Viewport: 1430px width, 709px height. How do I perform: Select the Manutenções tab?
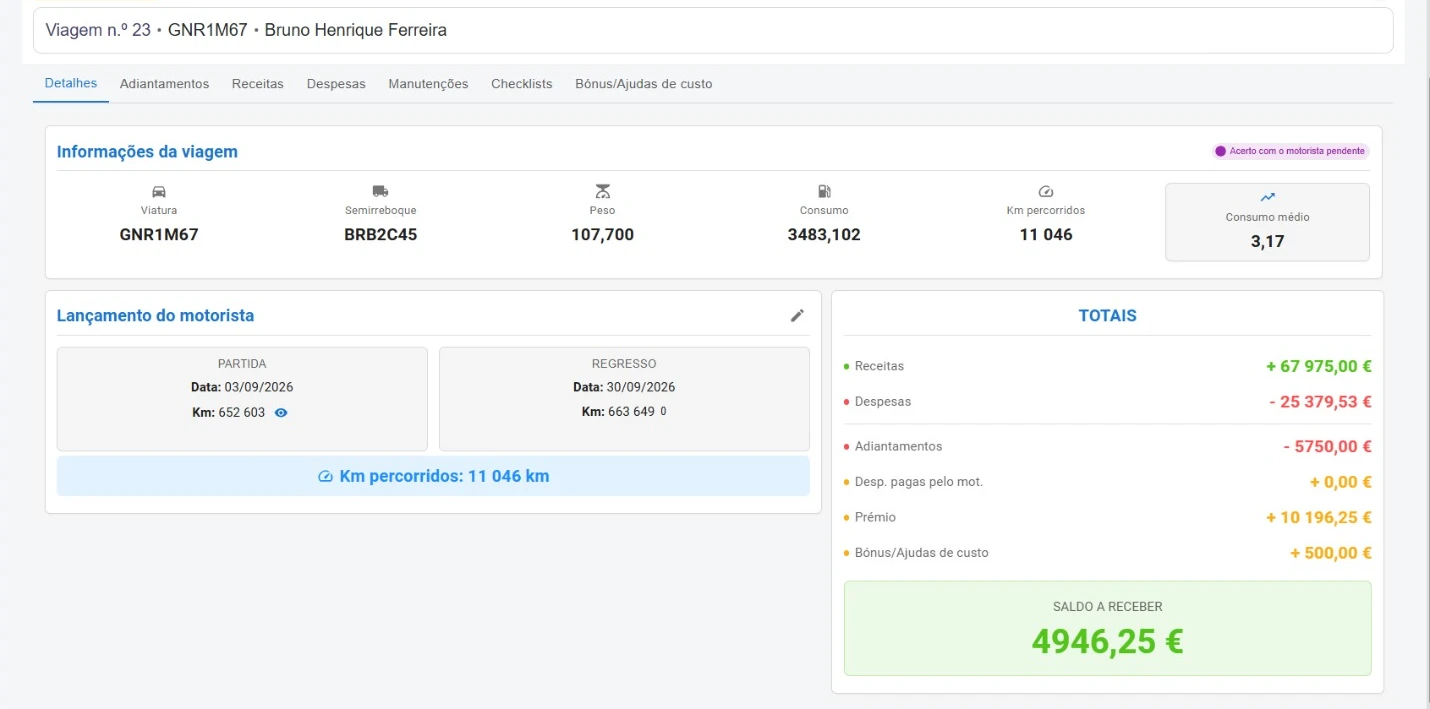(428, 84)
